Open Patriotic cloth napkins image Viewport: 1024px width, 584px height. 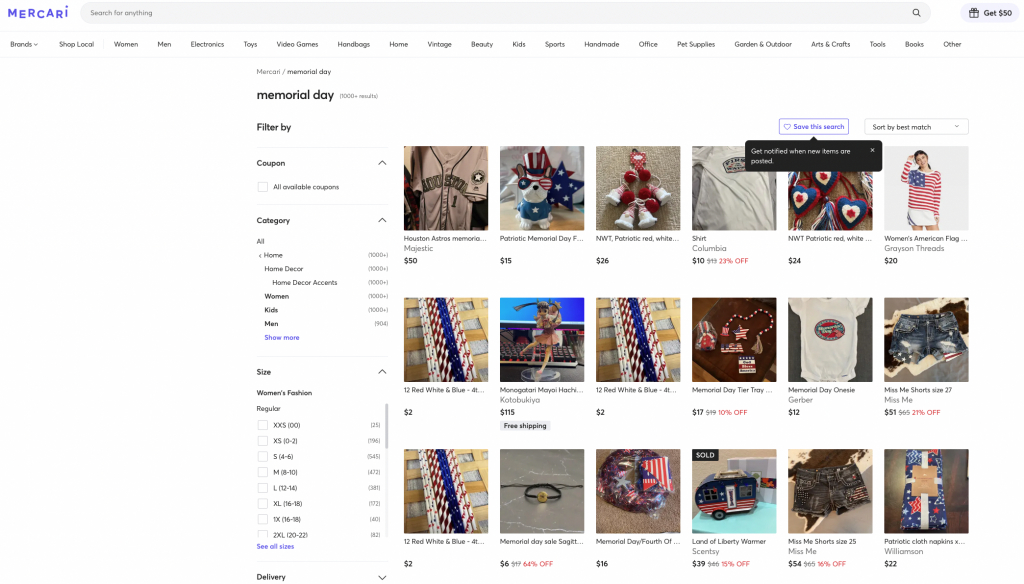point(926,491)
